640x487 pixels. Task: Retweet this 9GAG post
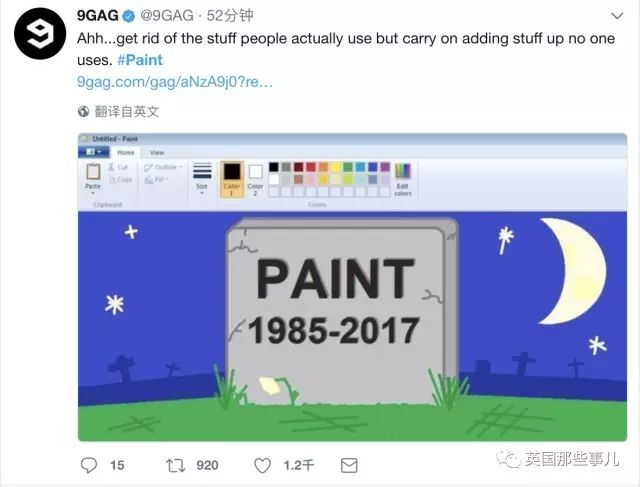click(176, 465)
